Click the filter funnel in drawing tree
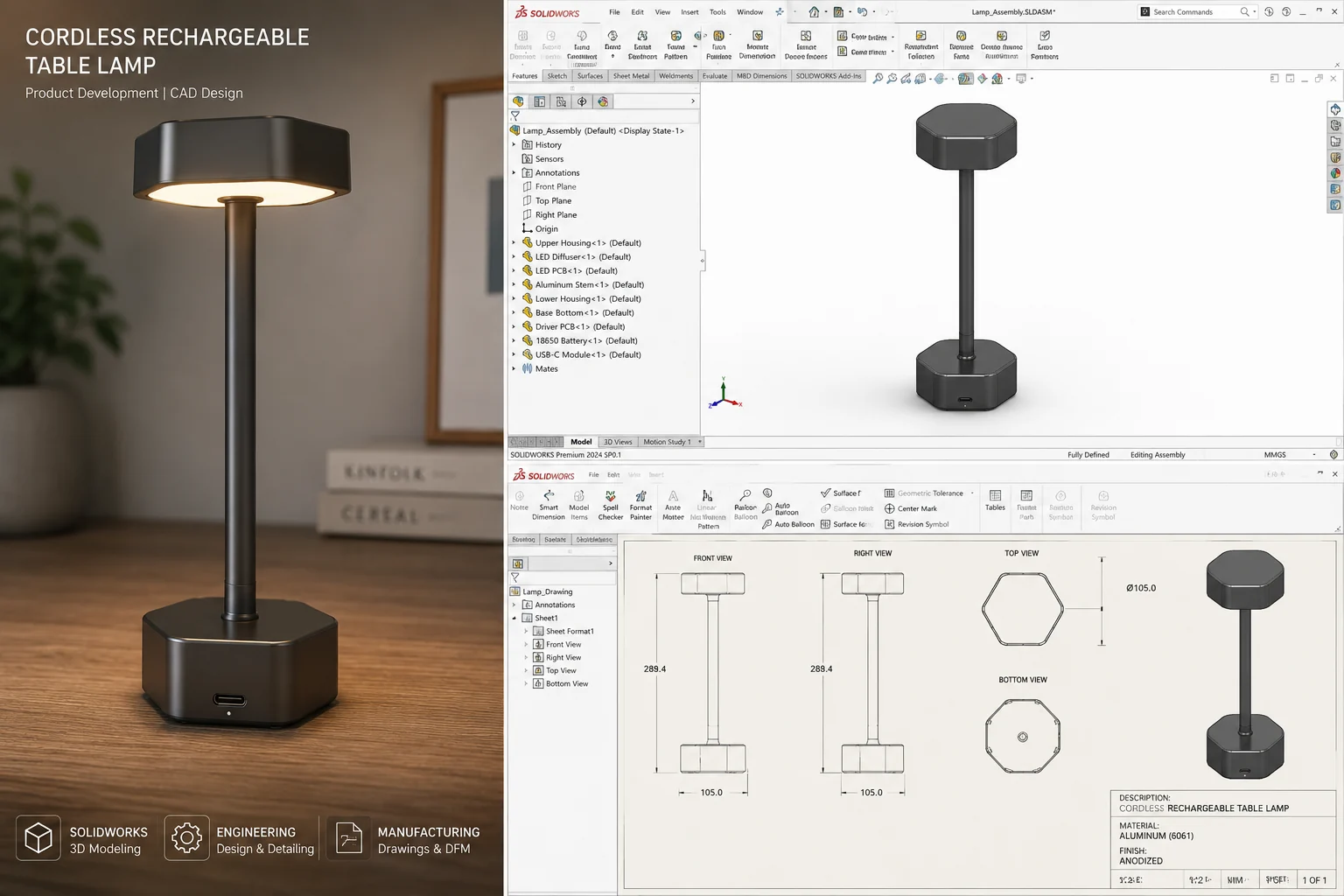This screenshot has height=896, width=1344. pyautogui.click(x=515, y=577)
